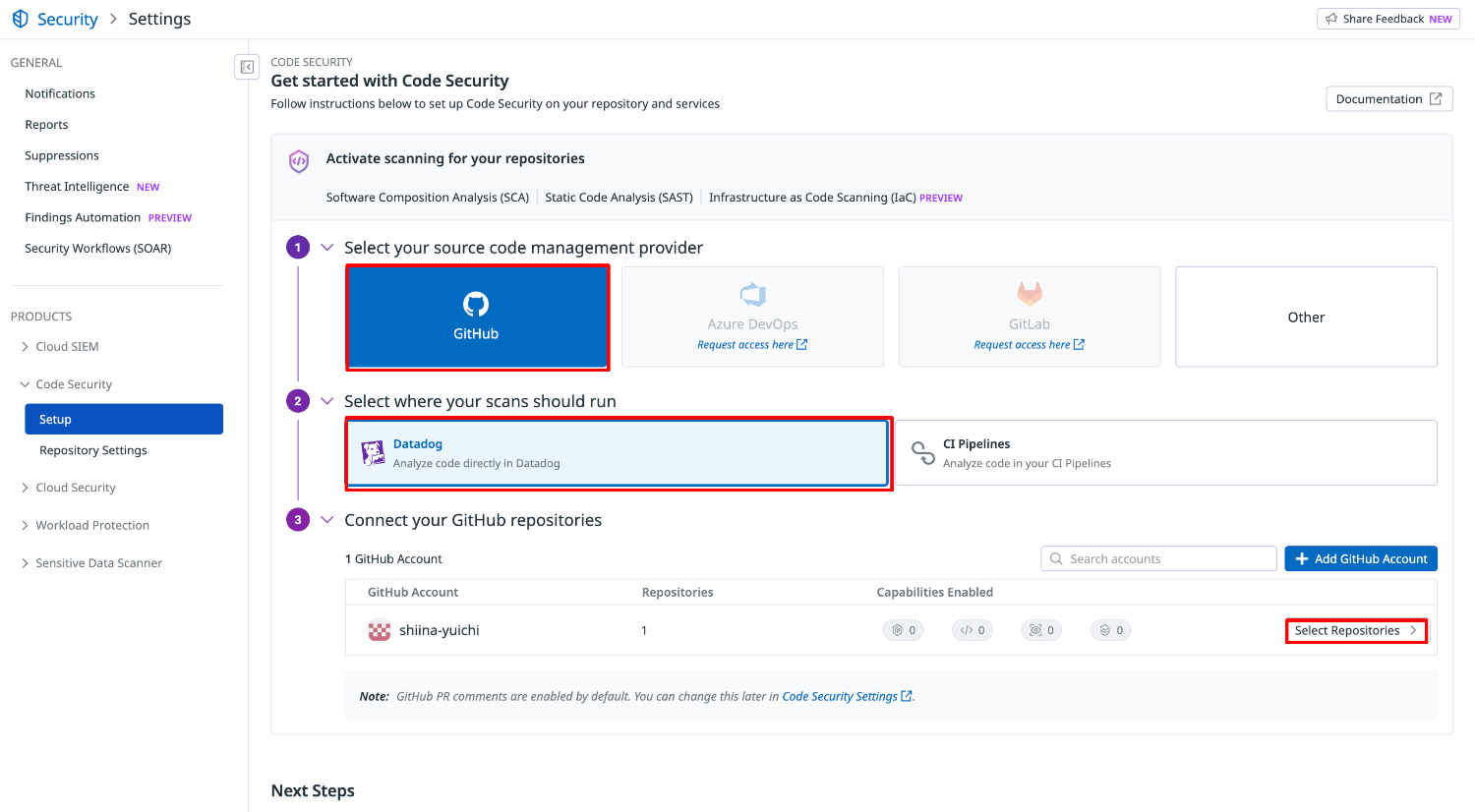
Task: Click GitLab Request access here link
Action: click(1030, 345)
